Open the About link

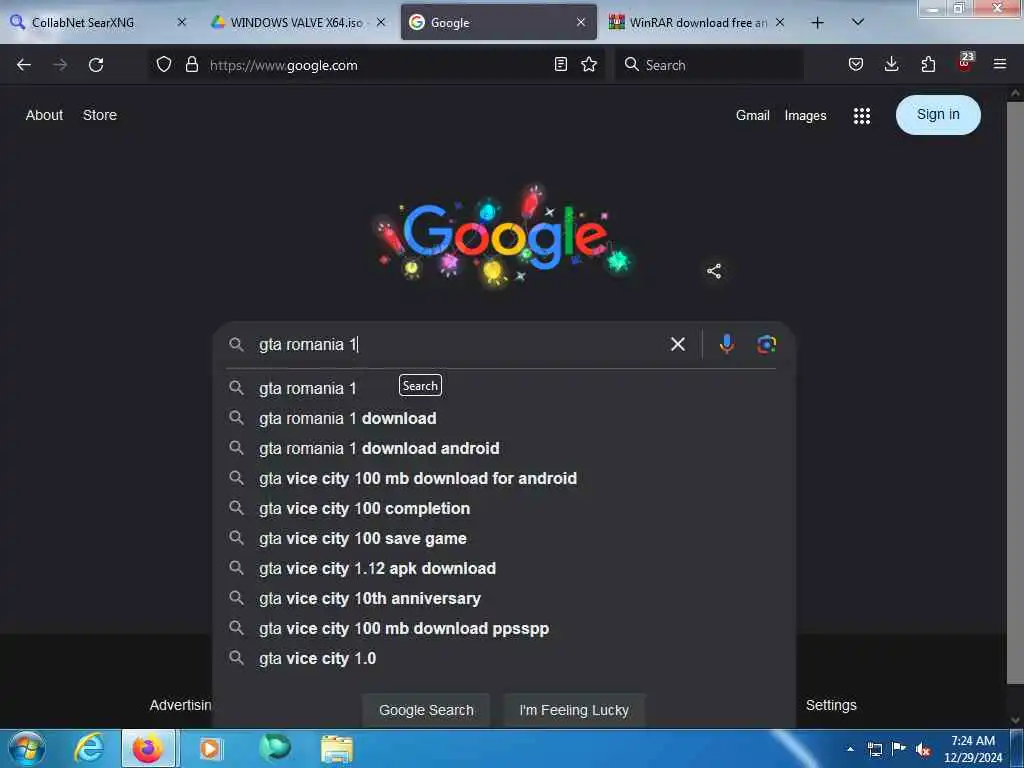[x=44, y=115]
